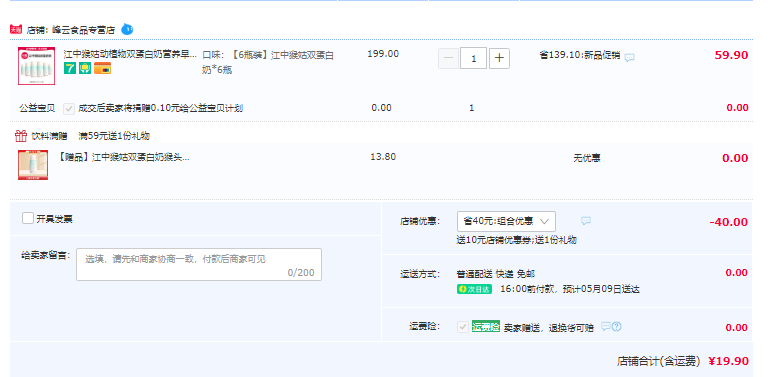Check the 开具发票 invoice checkbox
The image size is (772, 377).
coord(28,218)
